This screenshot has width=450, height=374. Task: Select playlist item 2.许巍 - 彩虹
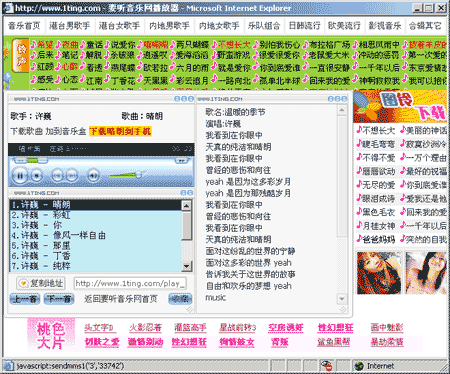pyautogui.click(x=96, y=215)
